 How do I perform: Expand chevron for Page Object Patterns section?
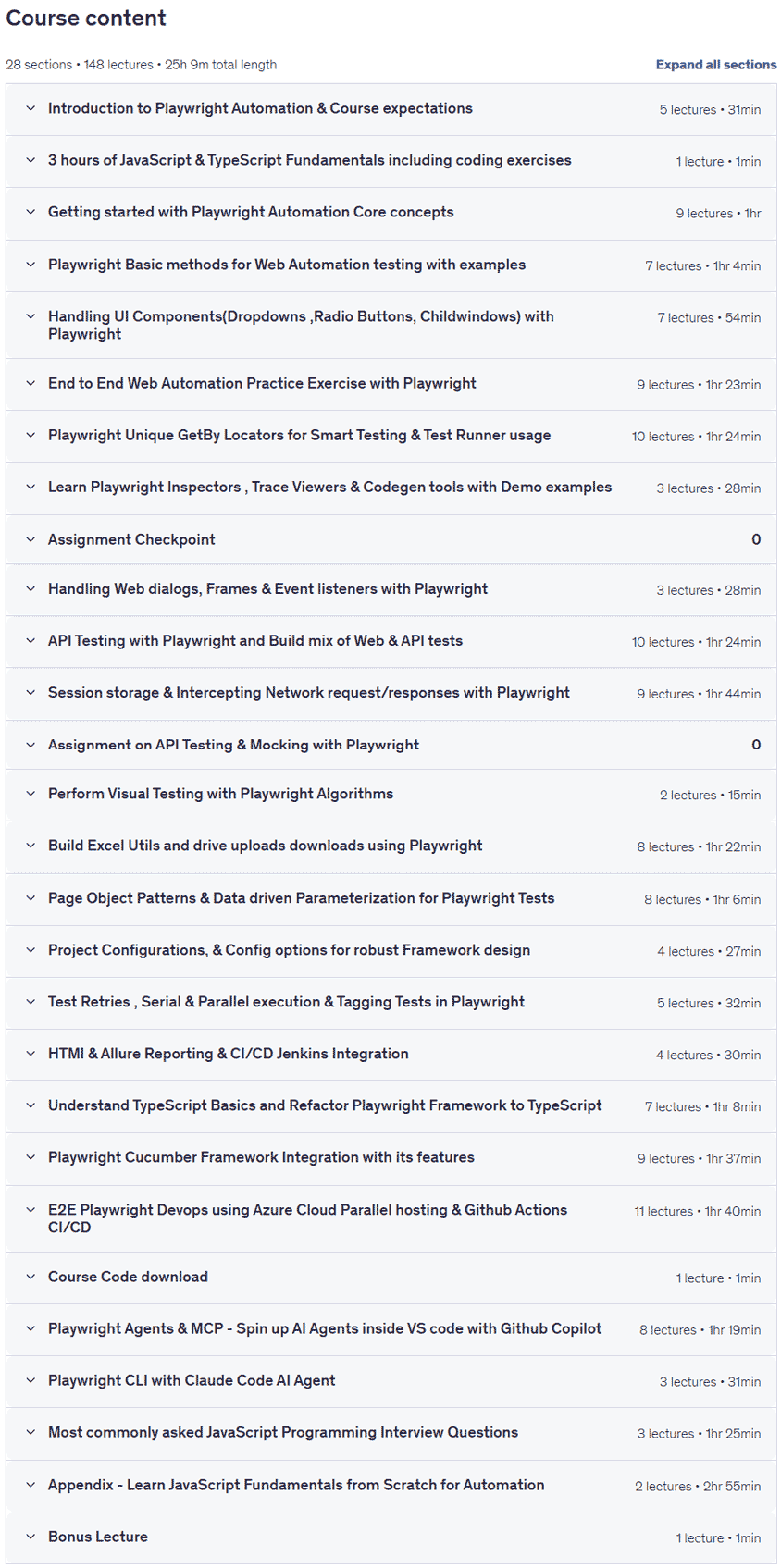[31, 898]
